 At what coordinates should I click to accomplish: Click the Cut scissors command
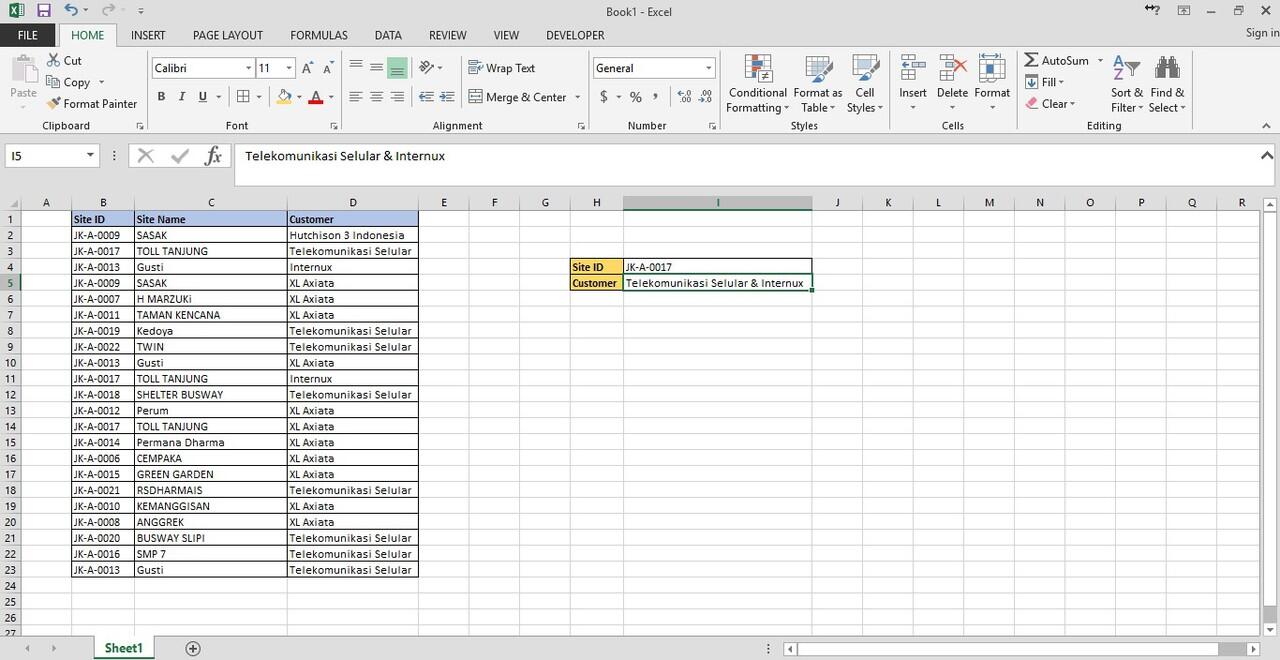(65, 60)
